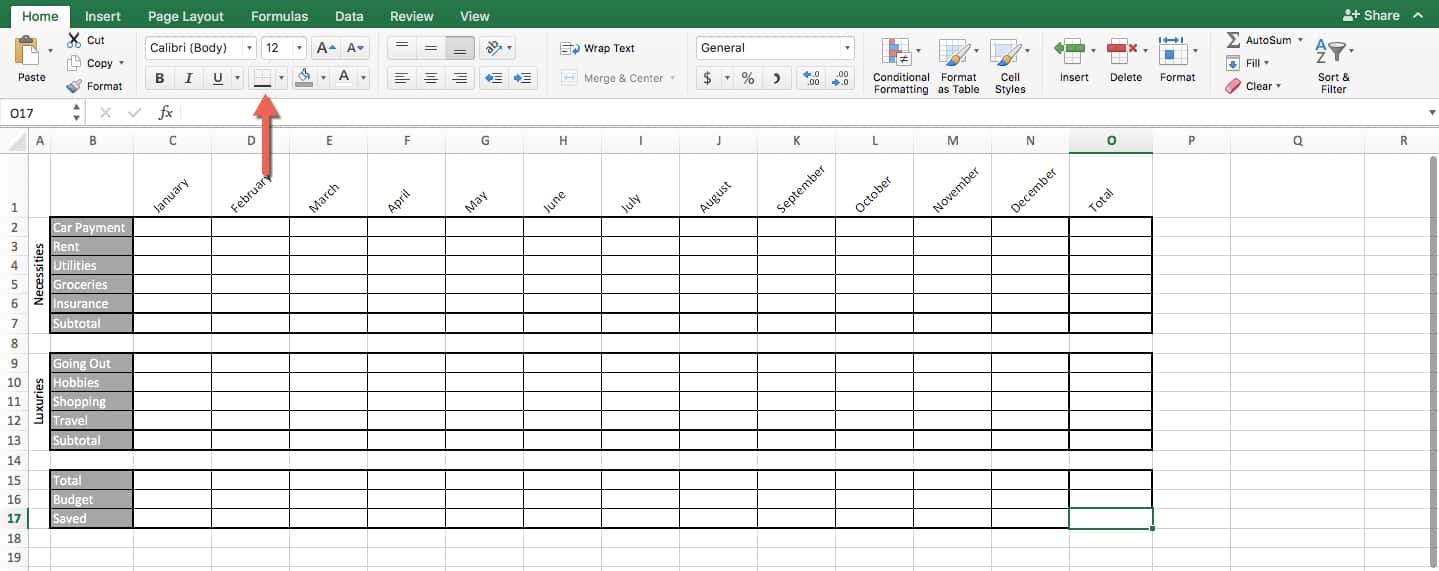
Task: Select the Format painter brush
Action: point(74,86)
